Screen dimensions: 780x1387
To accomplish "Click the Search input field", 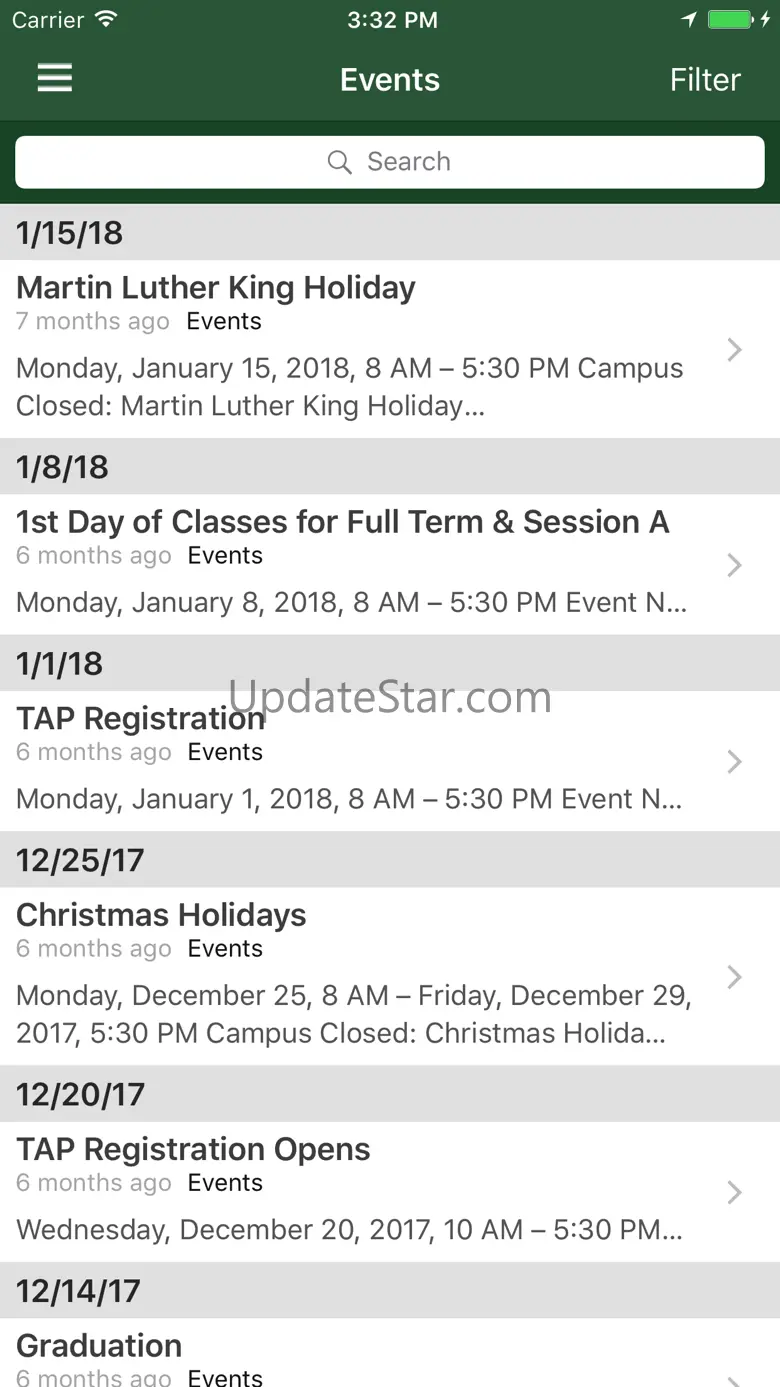I will click(390, 162).
